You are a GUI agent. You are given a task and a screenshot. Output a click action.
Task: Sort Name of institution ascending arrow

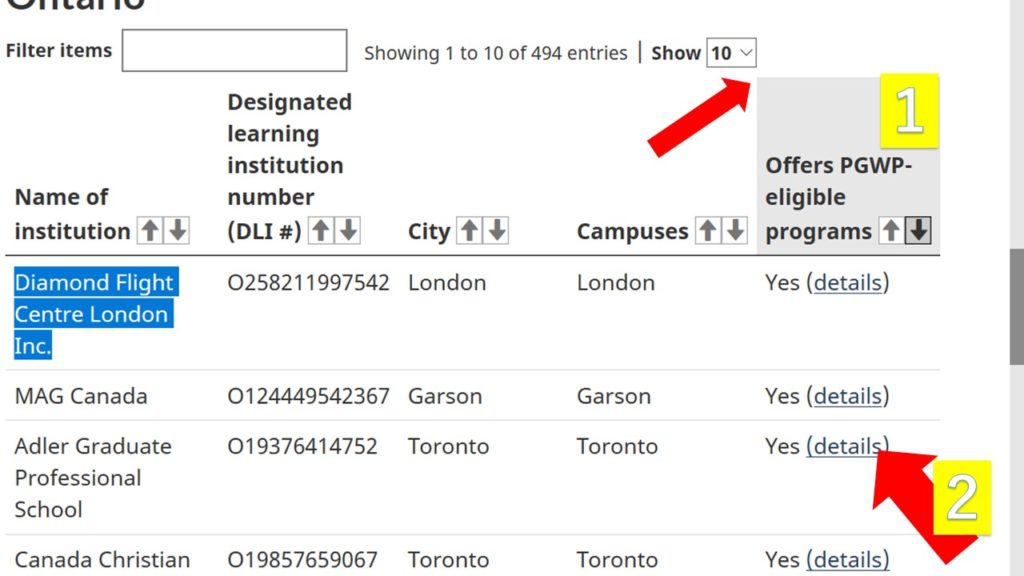150,231
